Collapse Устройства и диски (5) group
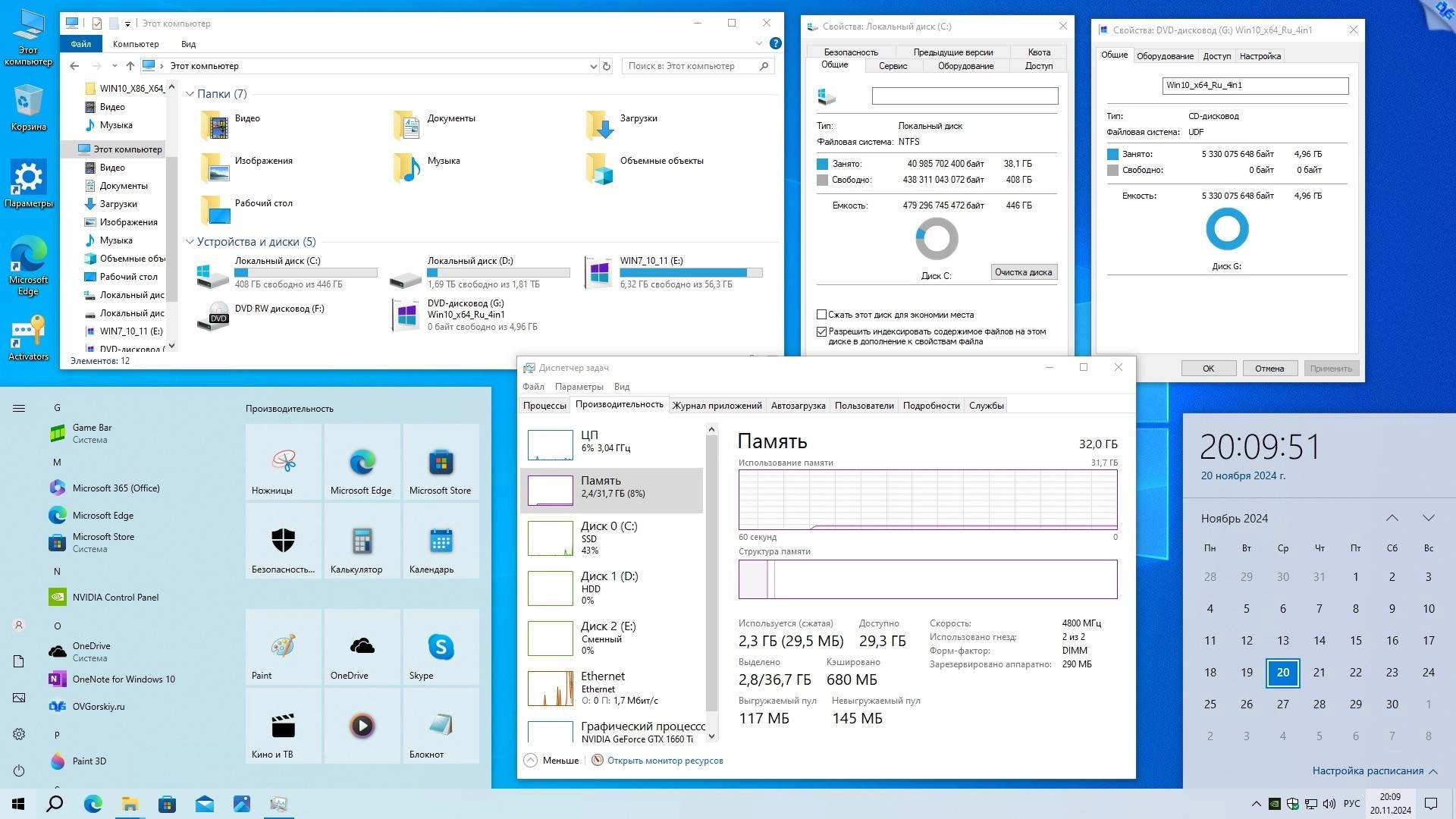1456x819 pixels. click(x=190, y=241)
